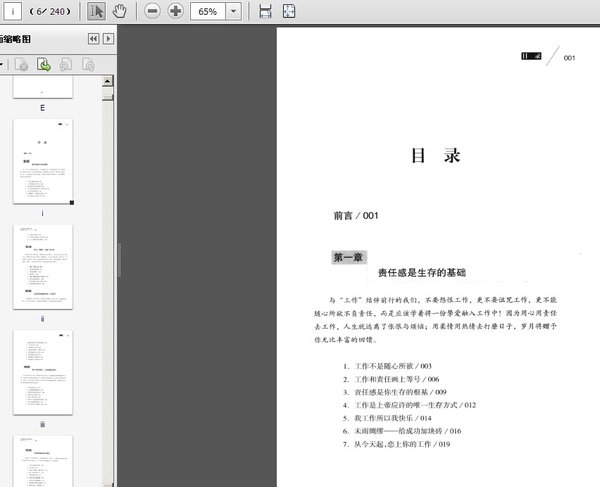Click heading 责任感是生存的基础
Viewport: 600px width, 487px height.
coord(422,273)
